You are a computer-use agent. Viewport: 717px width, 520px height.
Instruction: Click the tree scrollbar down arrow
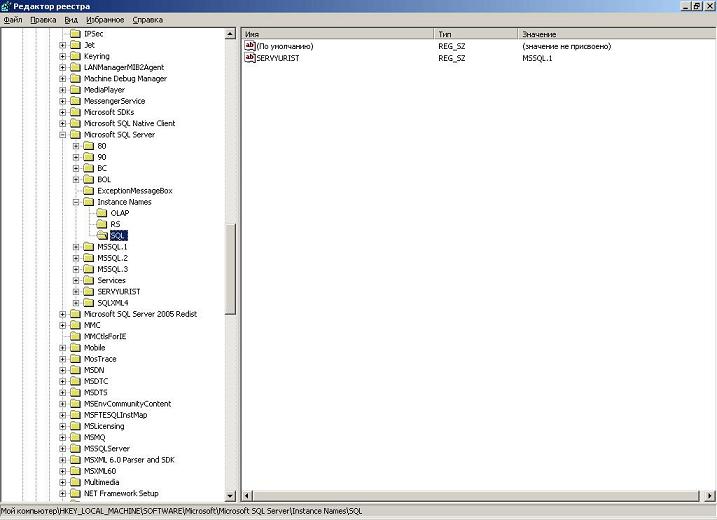pyautogui.click(x=230, y=495)
